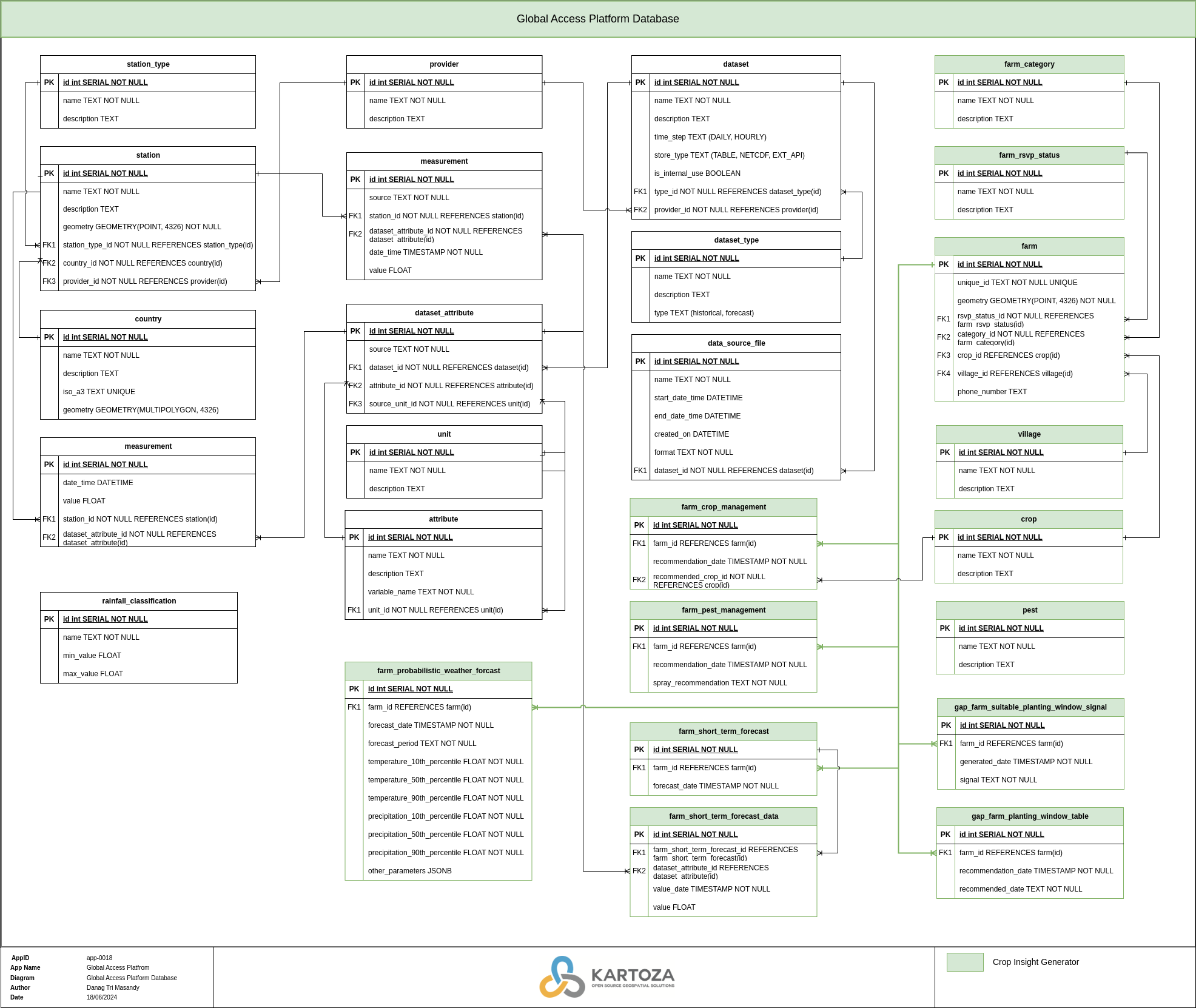This screenshot has width=1196, height=1008.
Task: Select the author name Danag Tri Masandy
Action: (x=113, y=987)
